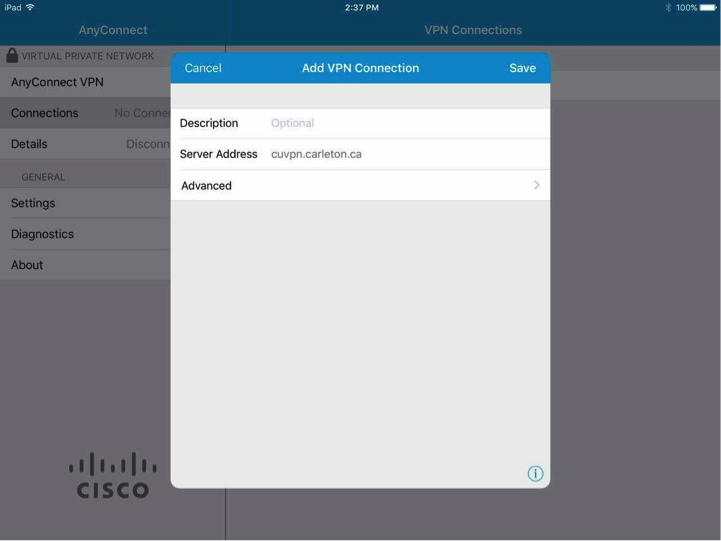721x541 pixels.
Task: Click the Bluetooth status icon
Action: pyautogui.click(x=668, y=8)
